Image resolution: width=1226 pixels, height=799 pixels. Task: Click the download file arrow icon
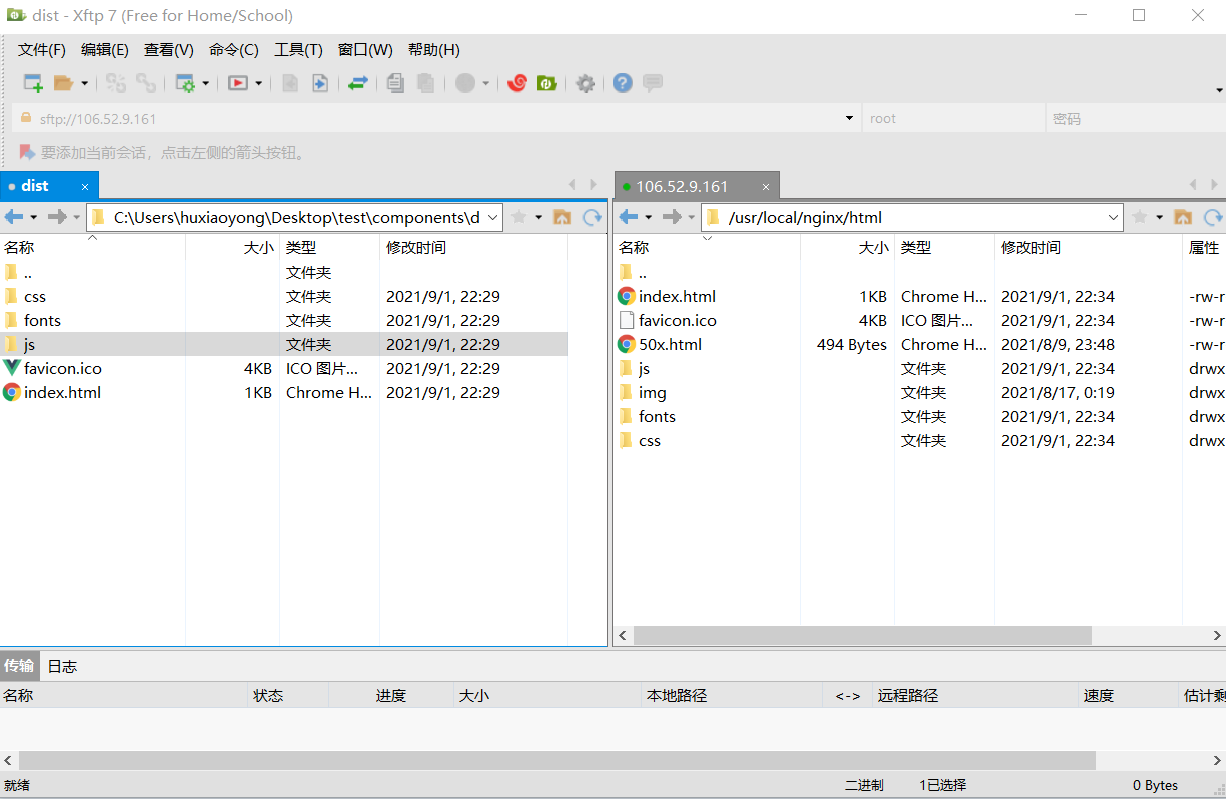(320, 83)
